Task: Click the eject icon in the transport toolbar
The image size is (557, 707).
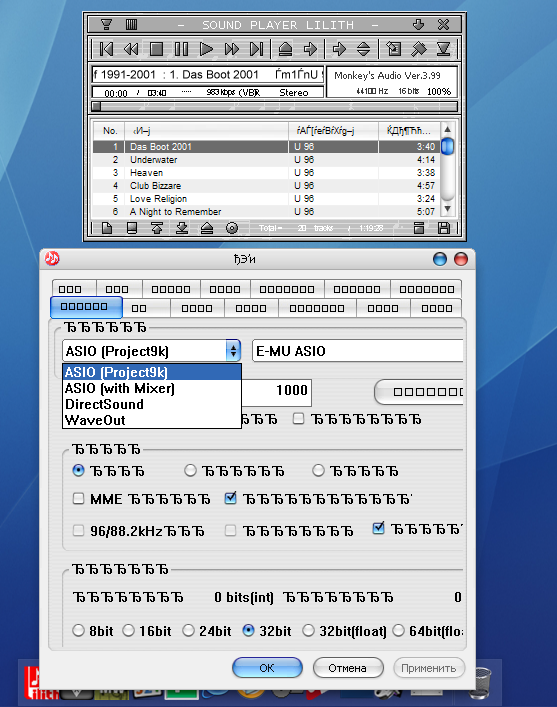Action: (x=285, y=49)
